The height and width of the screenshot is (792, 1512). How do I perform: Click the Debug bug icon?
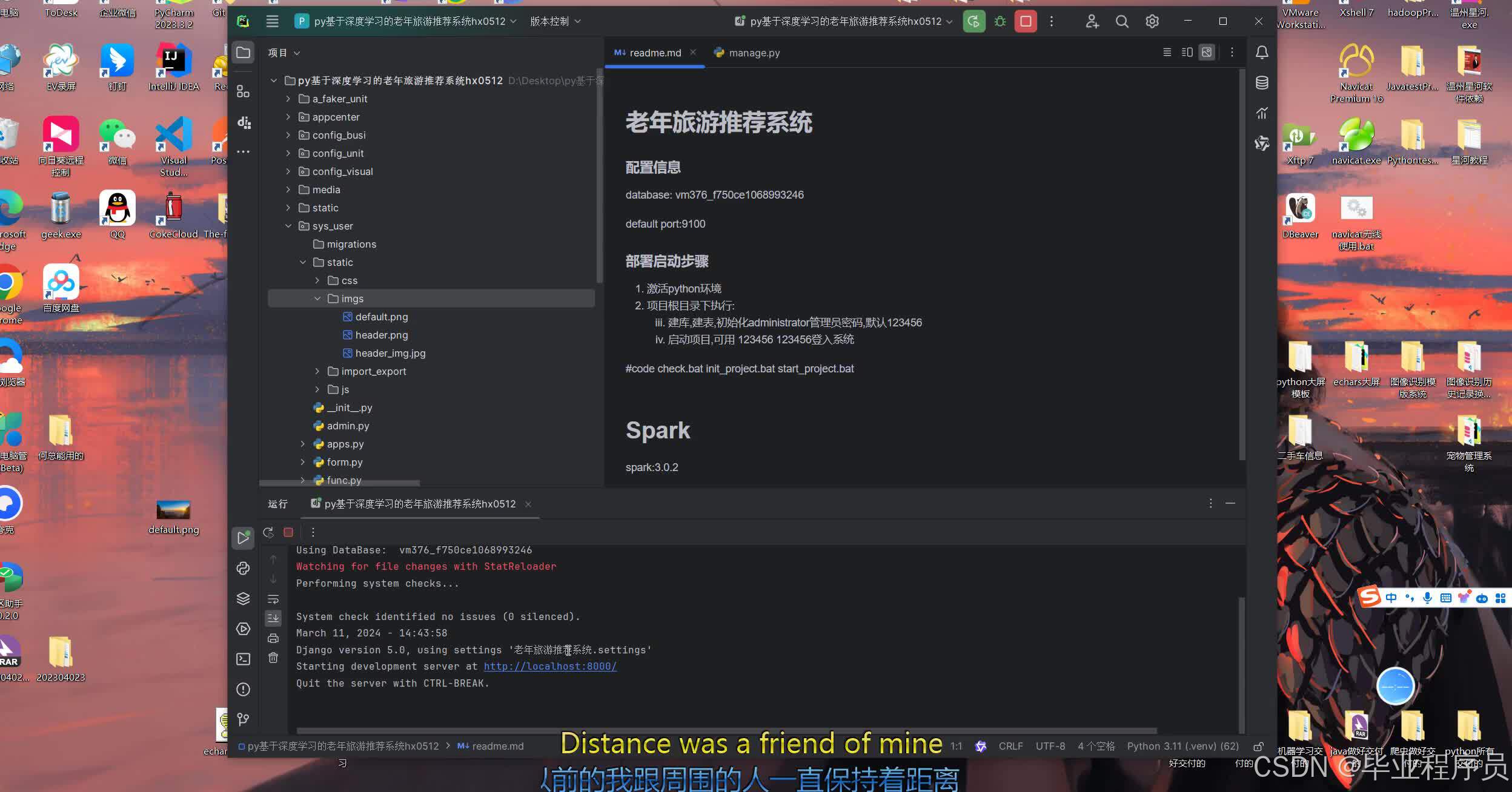pyautogui.click(x=1000, y=22)
